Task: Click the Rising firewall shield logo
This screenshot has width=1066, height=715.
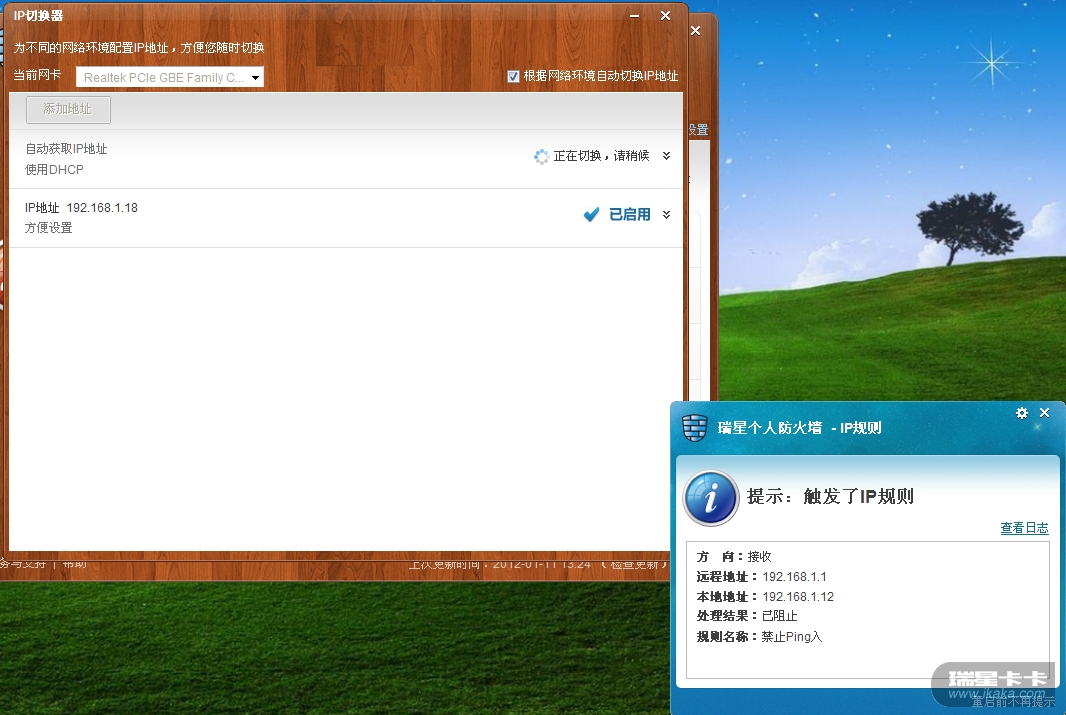Action: [695, 428]
